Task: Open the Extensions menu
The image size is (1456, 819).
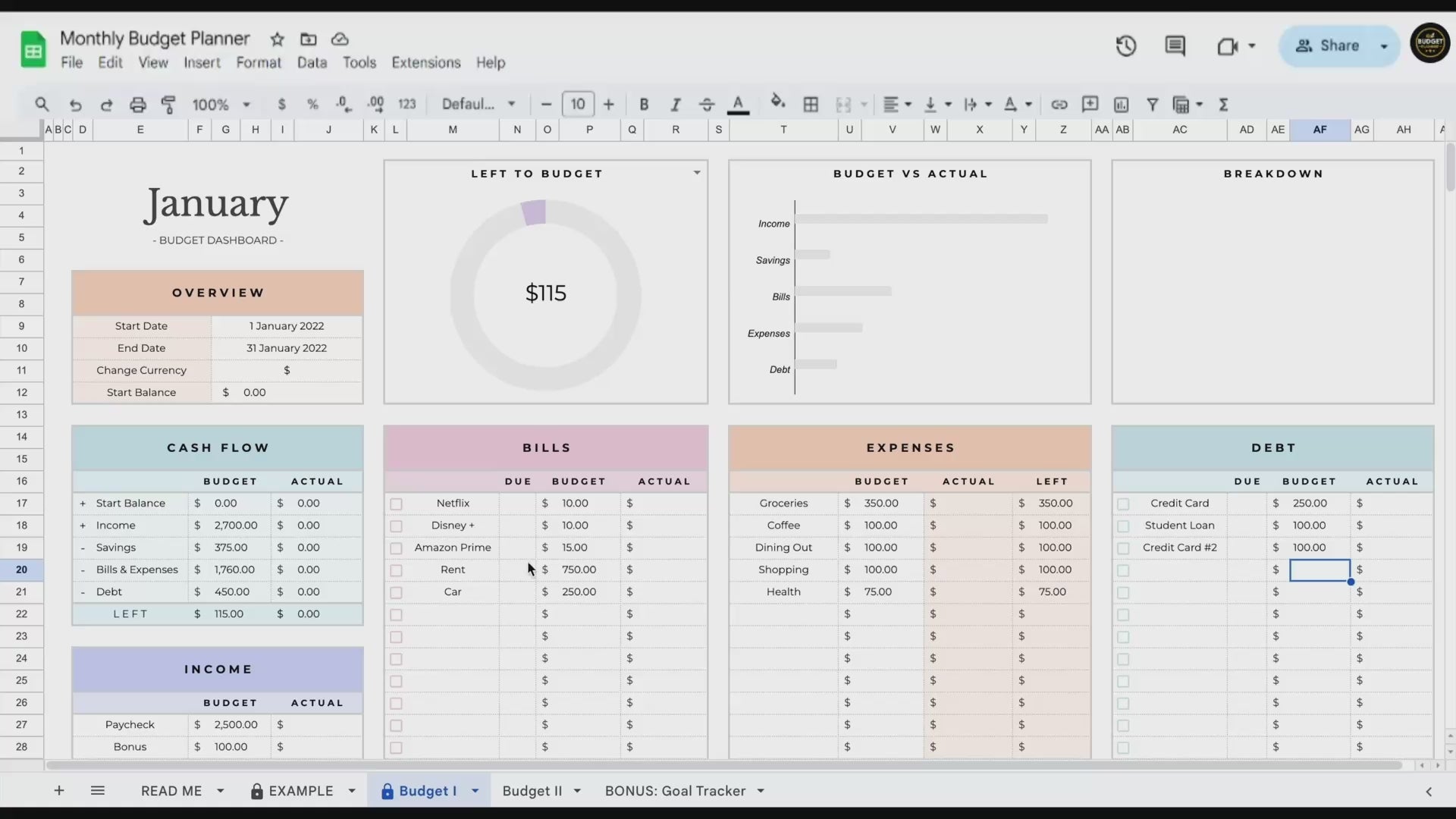Action: click(x=425, y=63)
